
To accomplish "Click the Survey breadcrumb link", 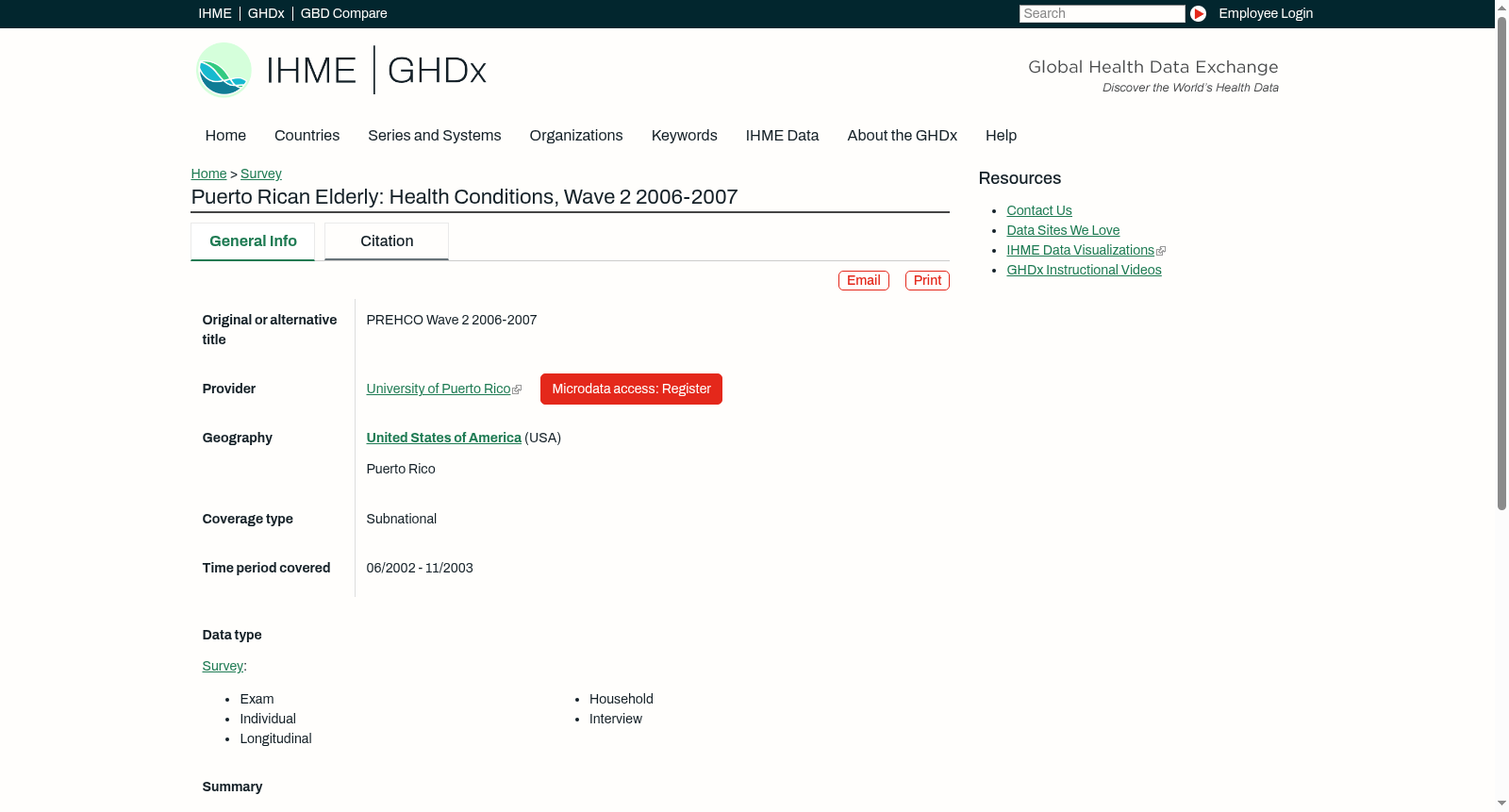I will (261, 174).
